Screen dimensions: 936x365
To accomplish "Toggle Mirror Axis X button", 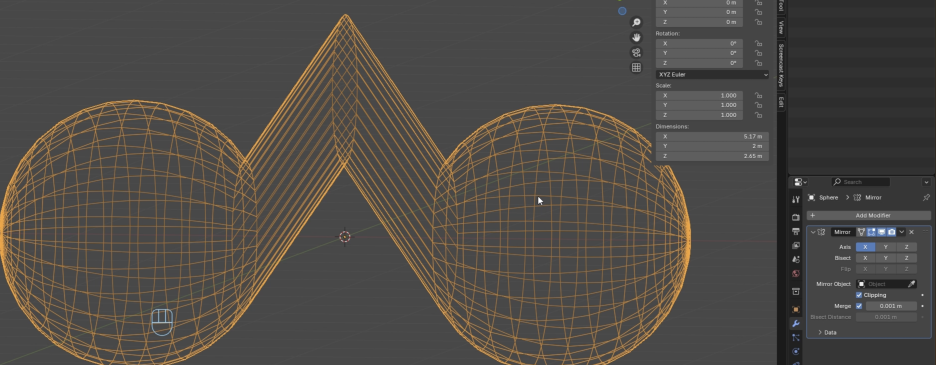I will [x=866, y=247].
